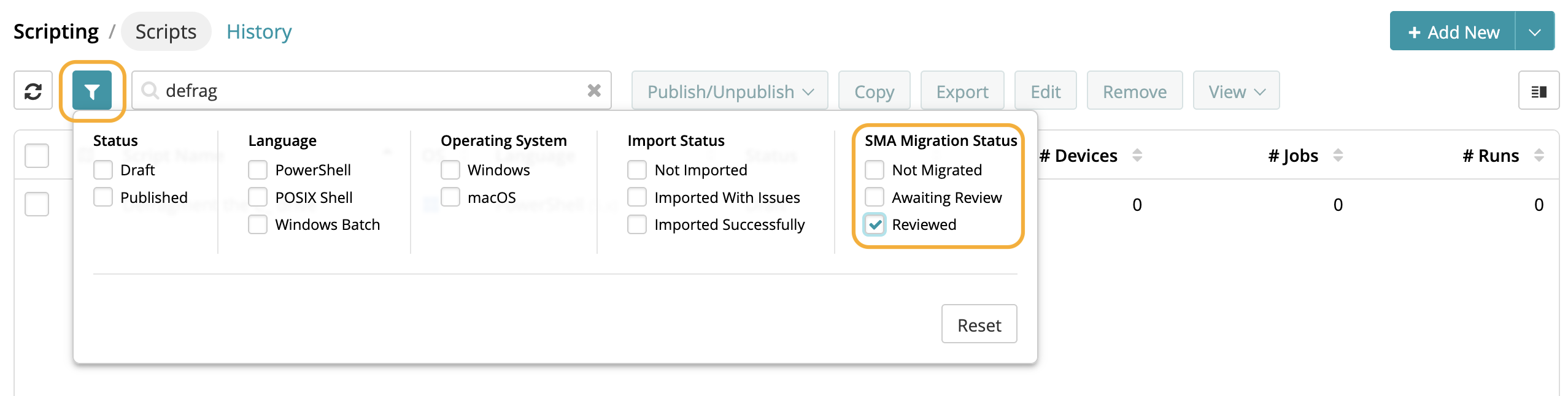Toggle the filter funnel icon
Viewport: 1568px width, 396px height.
tap(92, 91)
